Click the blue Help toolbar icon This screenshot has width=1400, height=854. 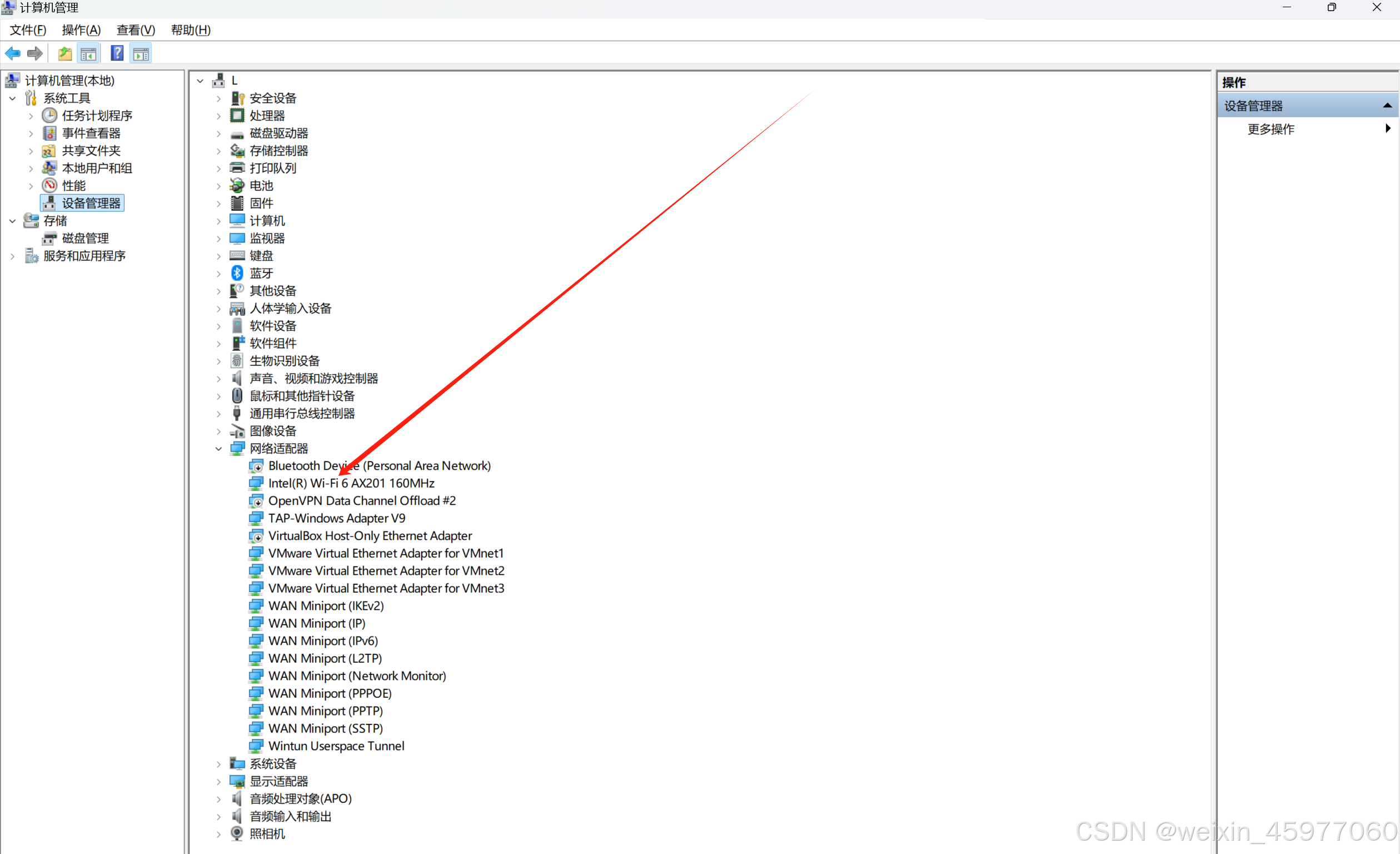[117, 54]
